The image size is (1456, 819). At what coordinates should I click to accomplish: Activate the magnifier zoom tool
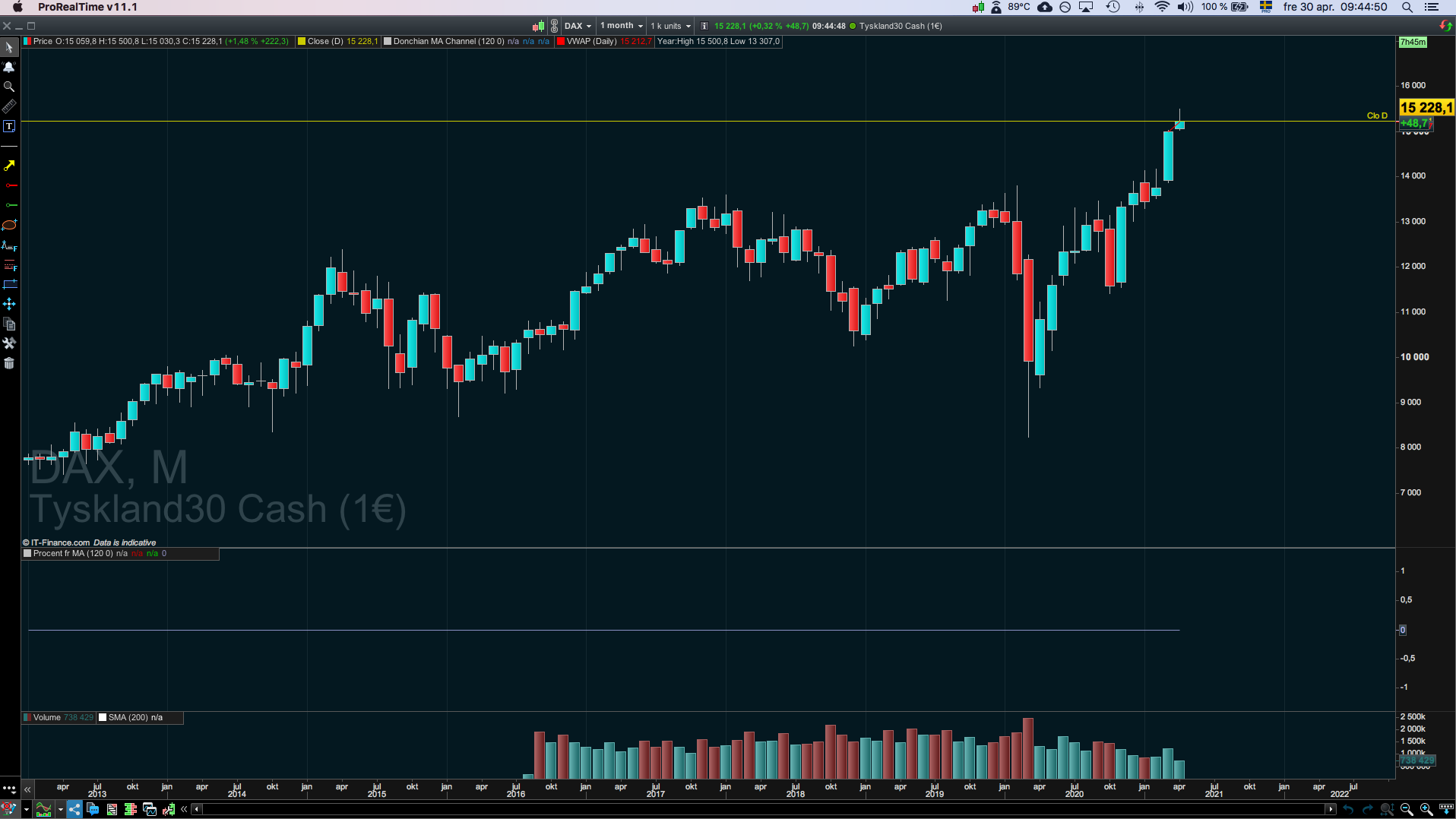pyautogui.click(x=9, y=87)
